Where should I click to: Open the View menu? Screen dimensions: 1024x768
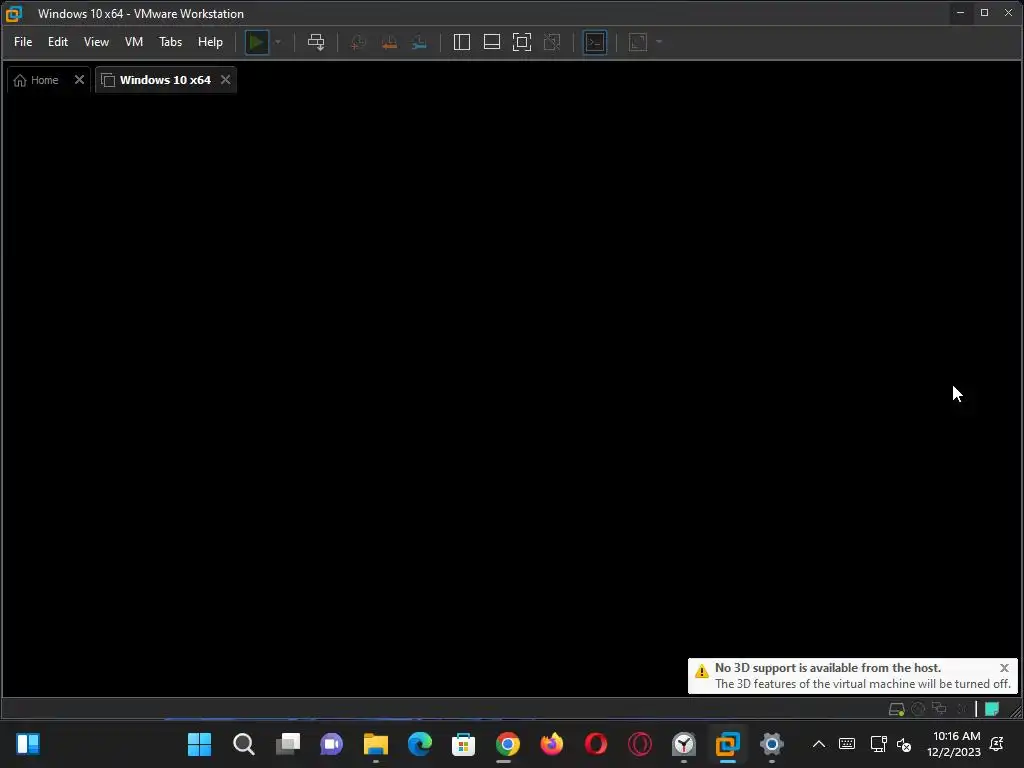point(96,42)
